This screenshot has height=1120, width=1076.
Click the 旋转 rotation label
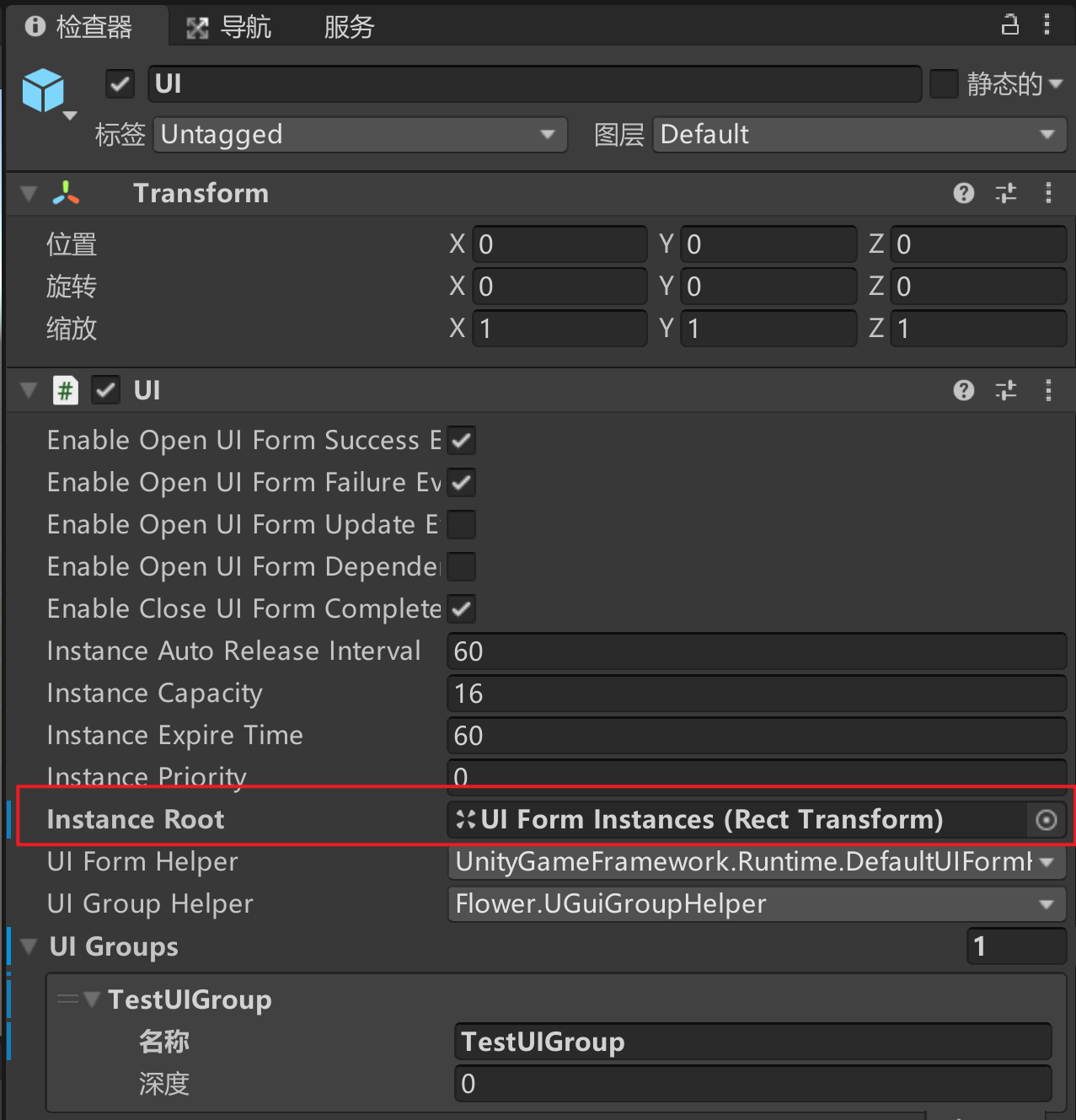[x=72, y=287]
